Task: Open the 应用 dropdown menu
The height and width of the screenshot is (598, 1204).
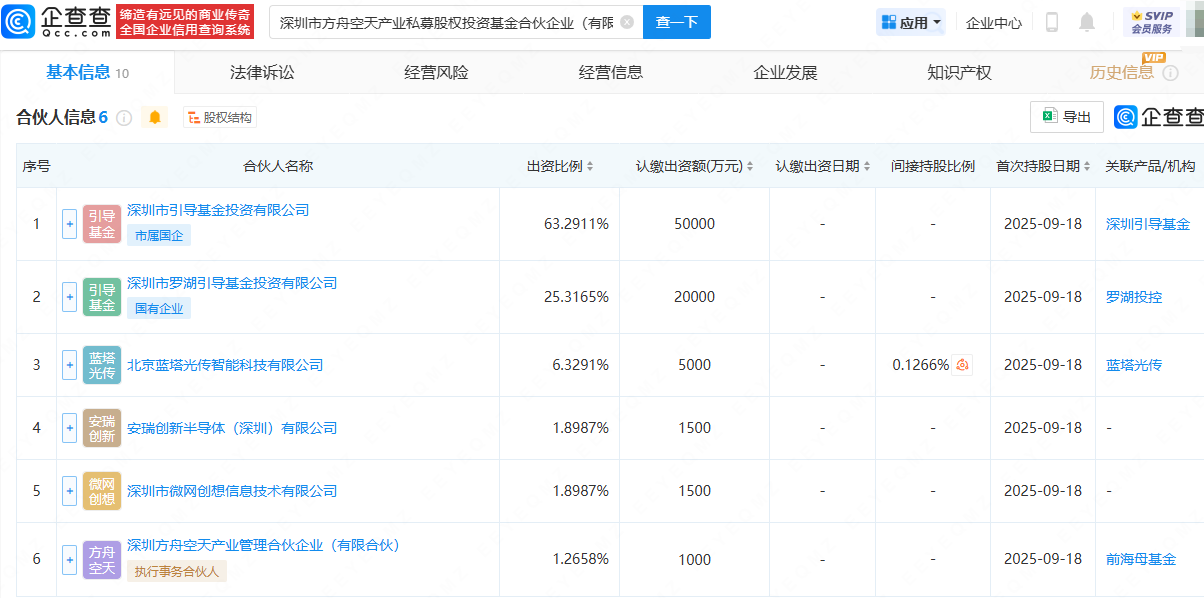Action: click(x=910, y=22)
